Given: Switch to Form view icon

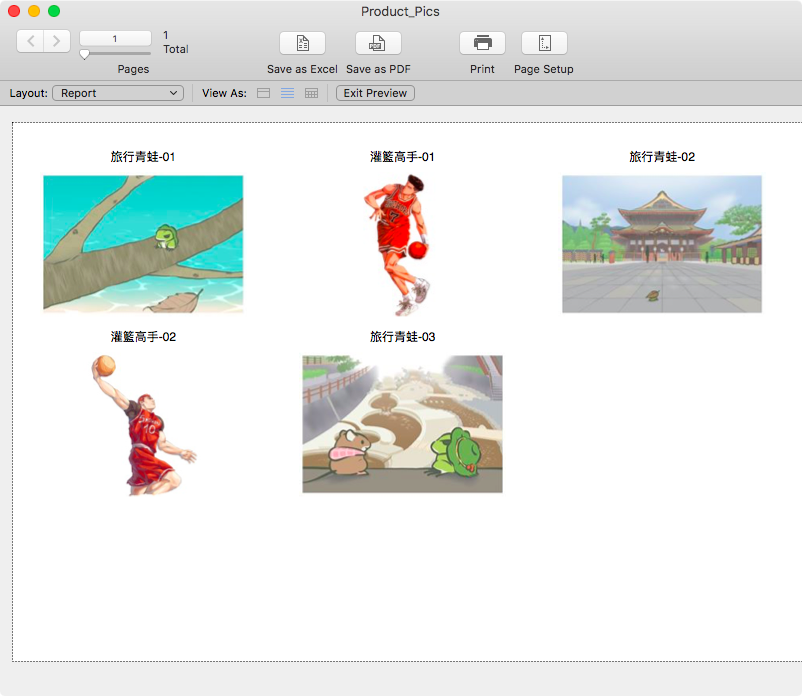Looking at the screenshot, I should [x=263, y=93].
